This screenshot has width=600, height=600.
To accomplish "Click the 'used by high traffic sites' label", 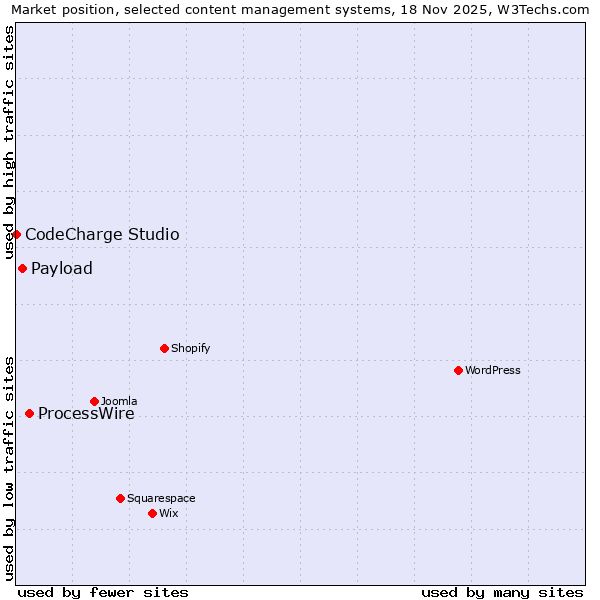I will (8, 143).
